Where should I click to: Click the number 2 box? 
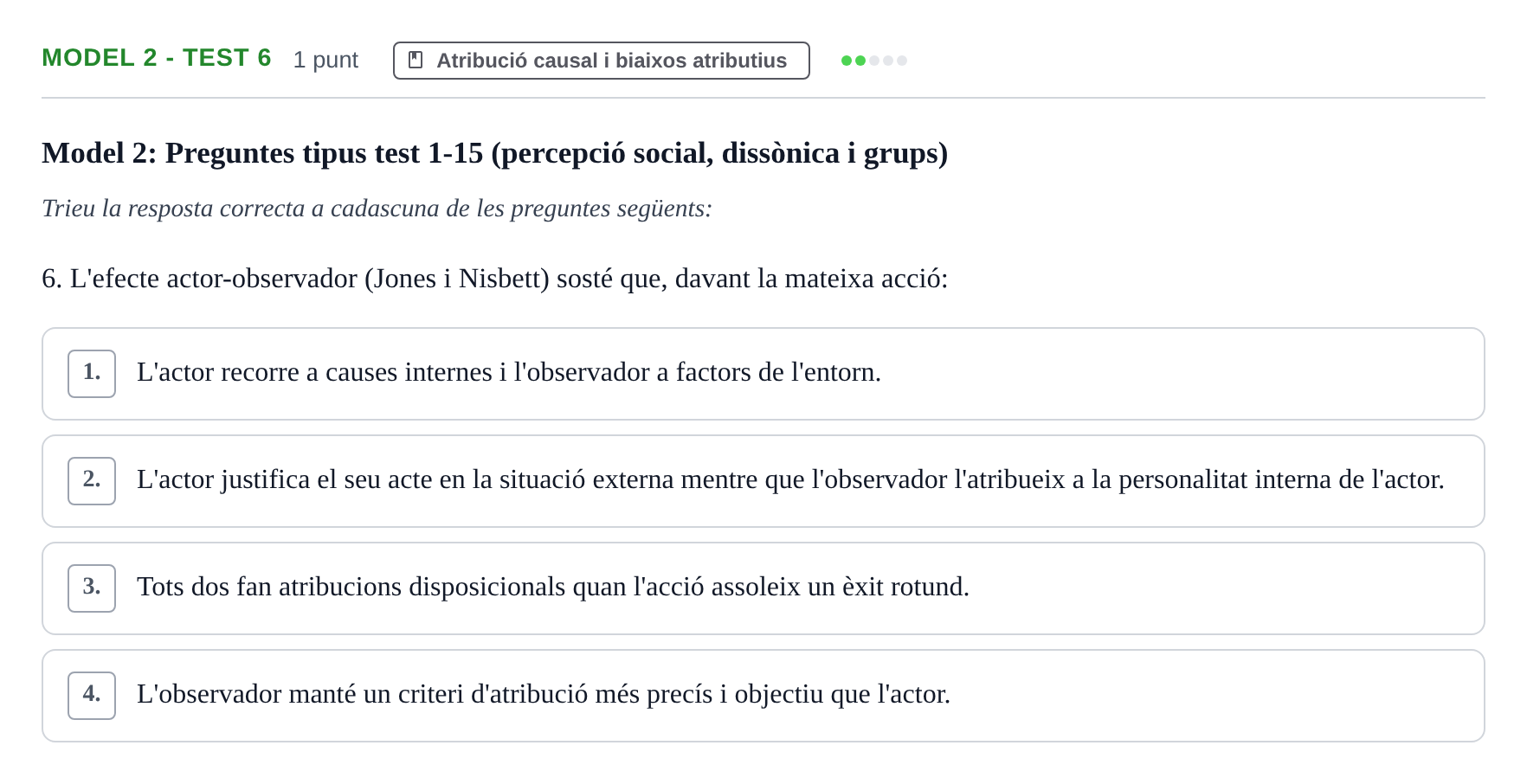point(92,481)
